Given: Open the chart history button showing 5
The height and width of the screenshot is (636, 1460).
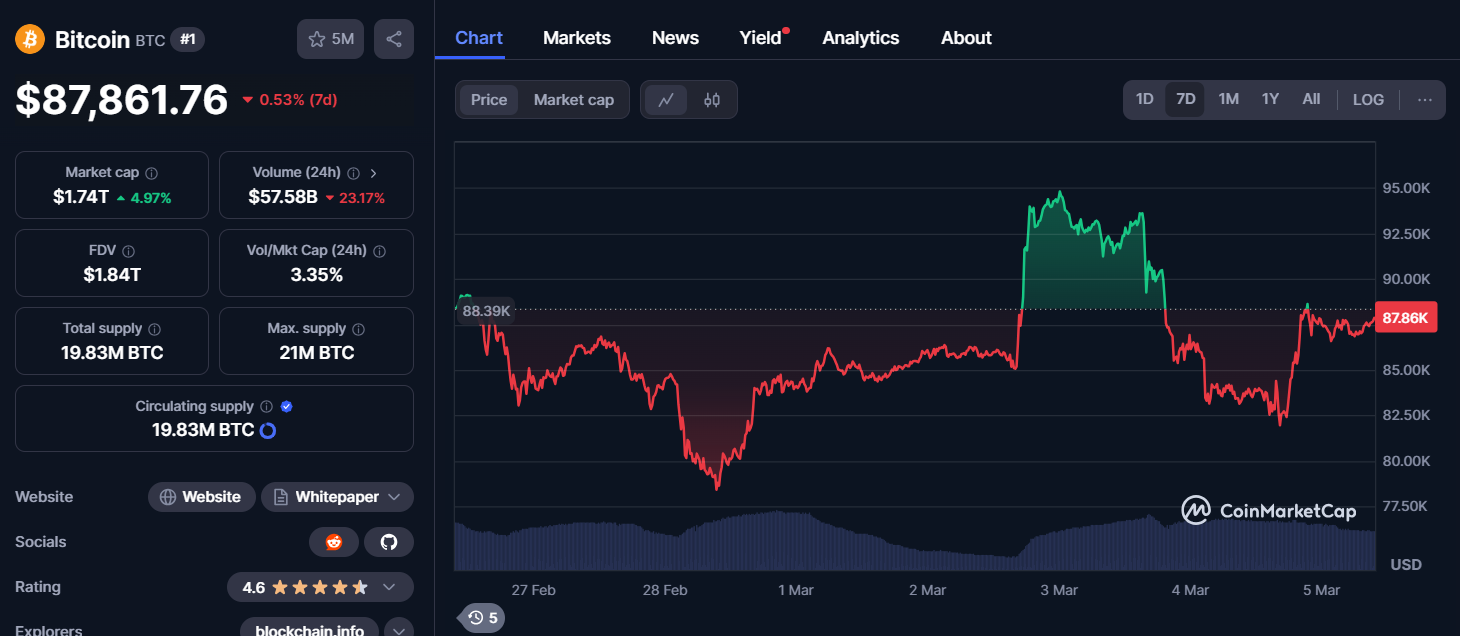Looking at the screenshot, I should click(482, 617).
